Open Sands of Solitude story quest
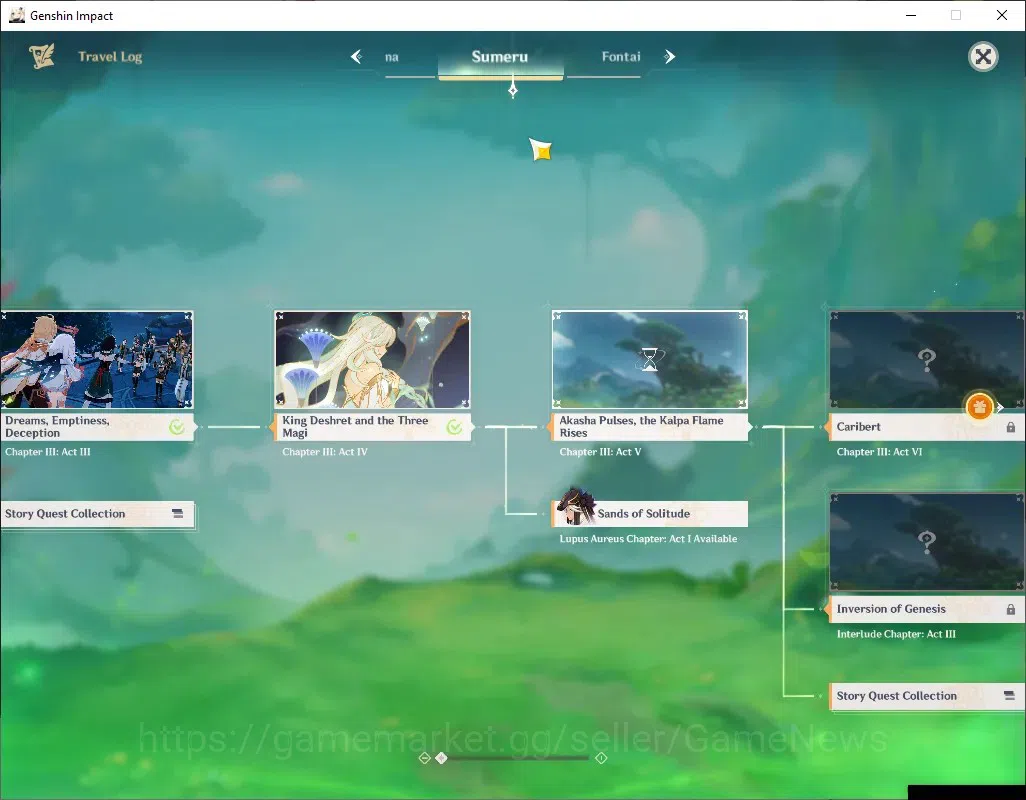This screenshot has width=1026, height=800. pyautogui.click(x=650, y=514)
